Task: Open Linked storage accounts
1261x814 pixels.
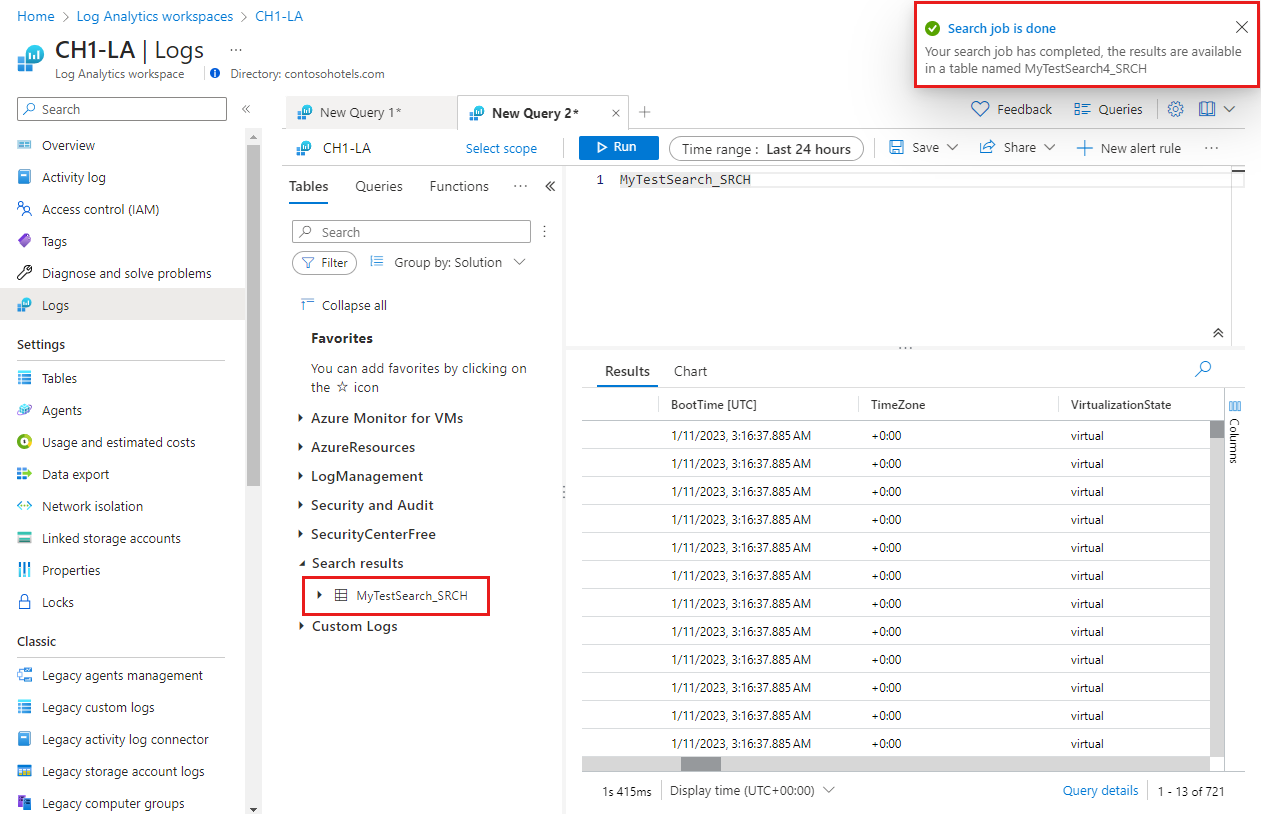Action: [111, 538]
